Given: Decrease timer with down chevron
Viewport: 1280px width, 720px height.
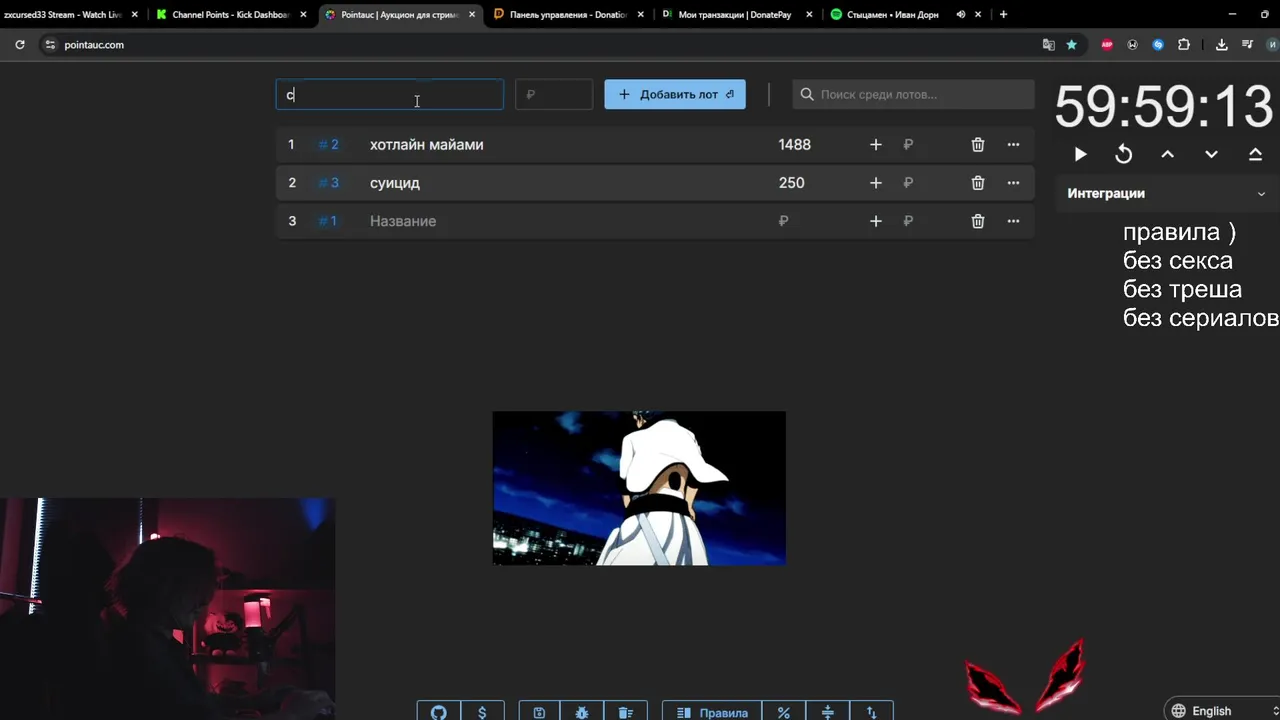Looking at the screenshot, I should tap(1211, 154).
